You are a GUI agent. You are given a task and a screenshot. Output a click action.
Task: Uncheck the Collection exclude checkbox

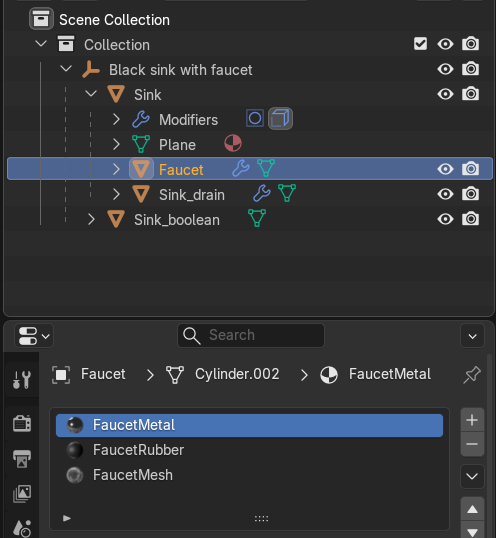coord(420,44)
